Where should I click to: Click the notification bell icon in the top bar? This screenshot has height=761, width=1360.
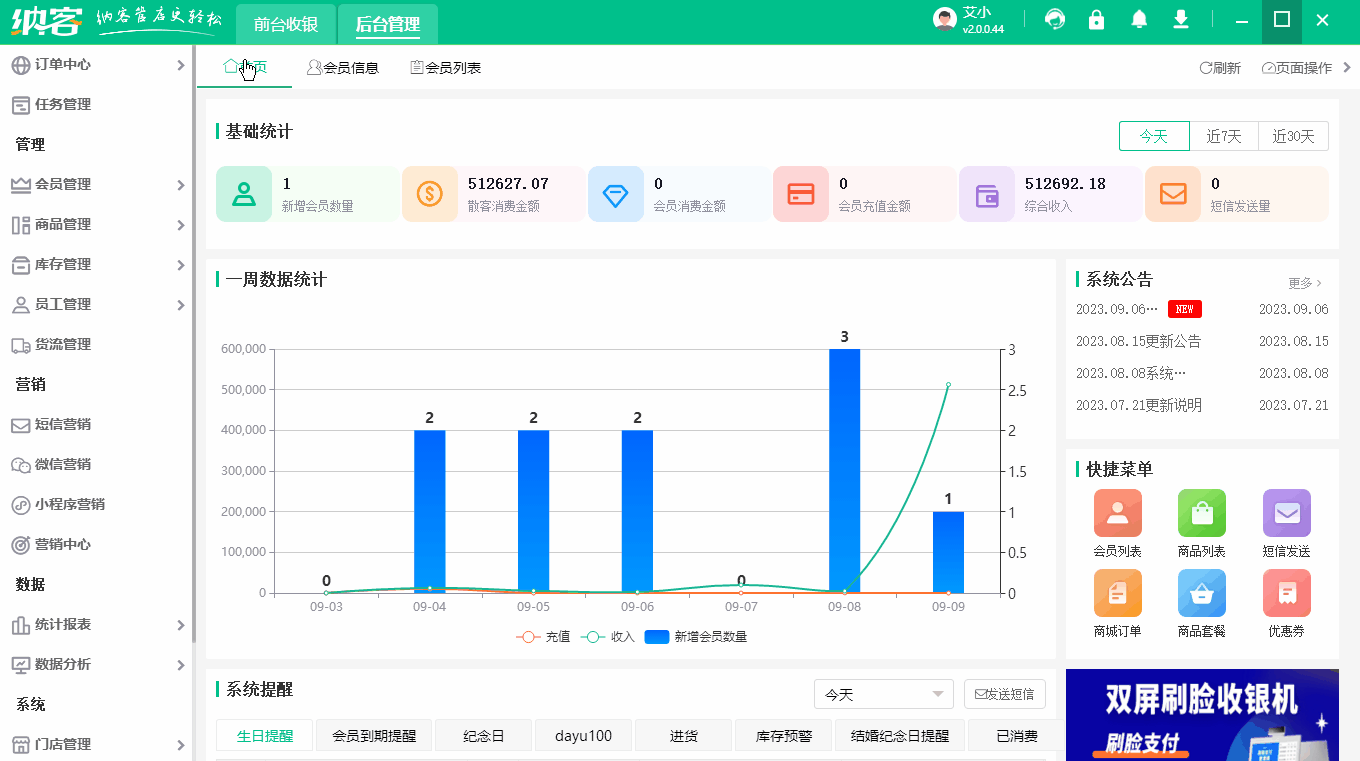(x=1138, y=19)
